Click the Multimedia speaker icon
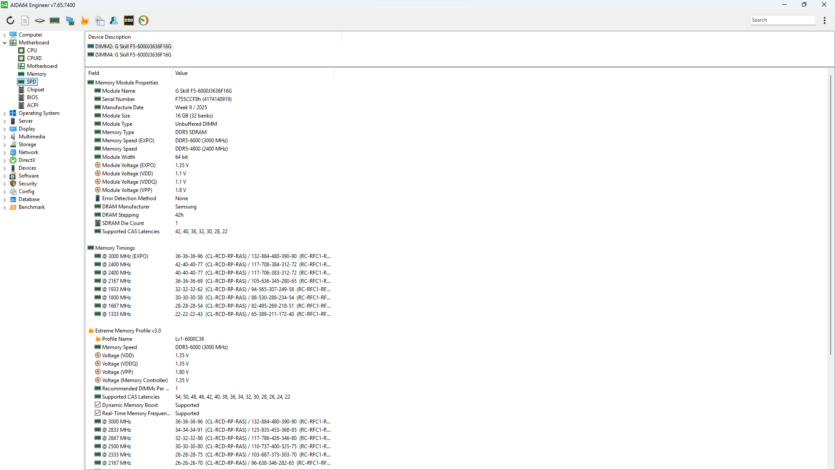Viewport: 835px width, 470px height. [x=13, y=136]
